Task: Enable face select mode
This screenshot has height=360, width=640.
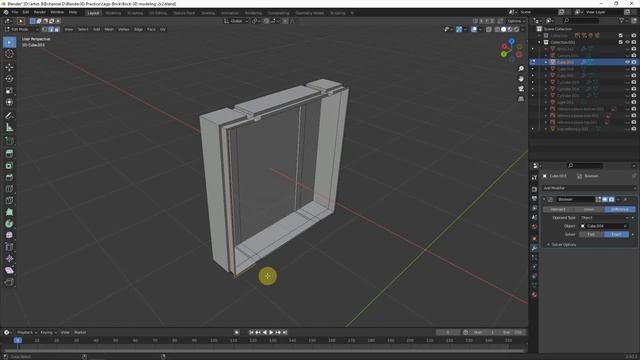Action: coord(57,29)
